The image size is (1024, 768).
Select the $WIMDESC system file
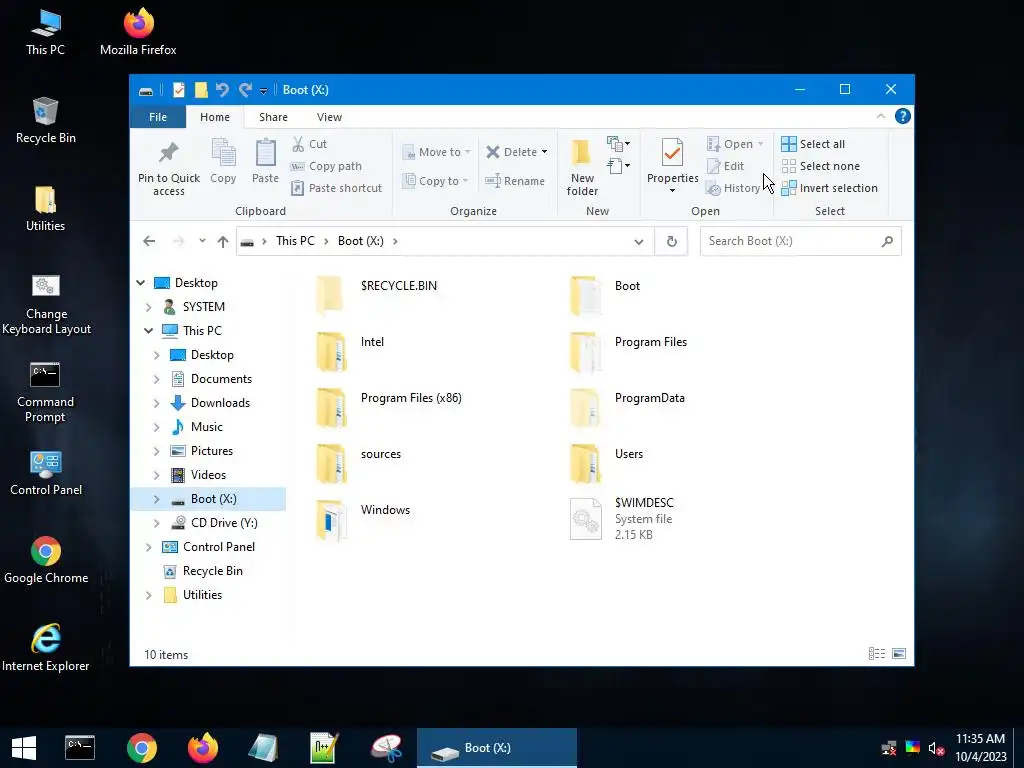(622, 519)
